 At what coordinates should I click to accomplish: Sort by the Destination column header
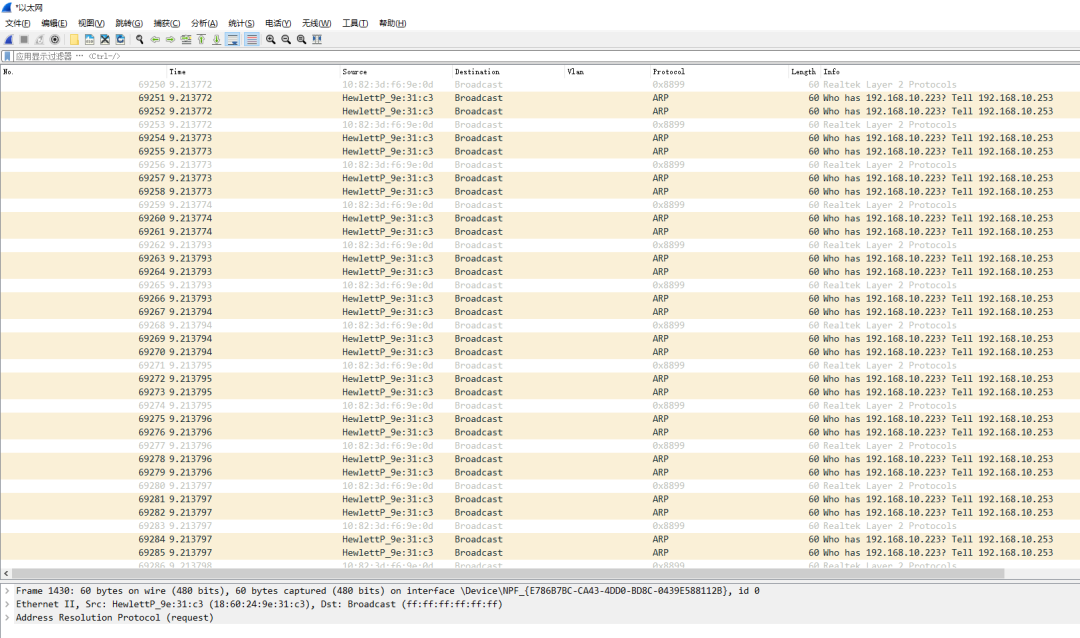[508, 72]
